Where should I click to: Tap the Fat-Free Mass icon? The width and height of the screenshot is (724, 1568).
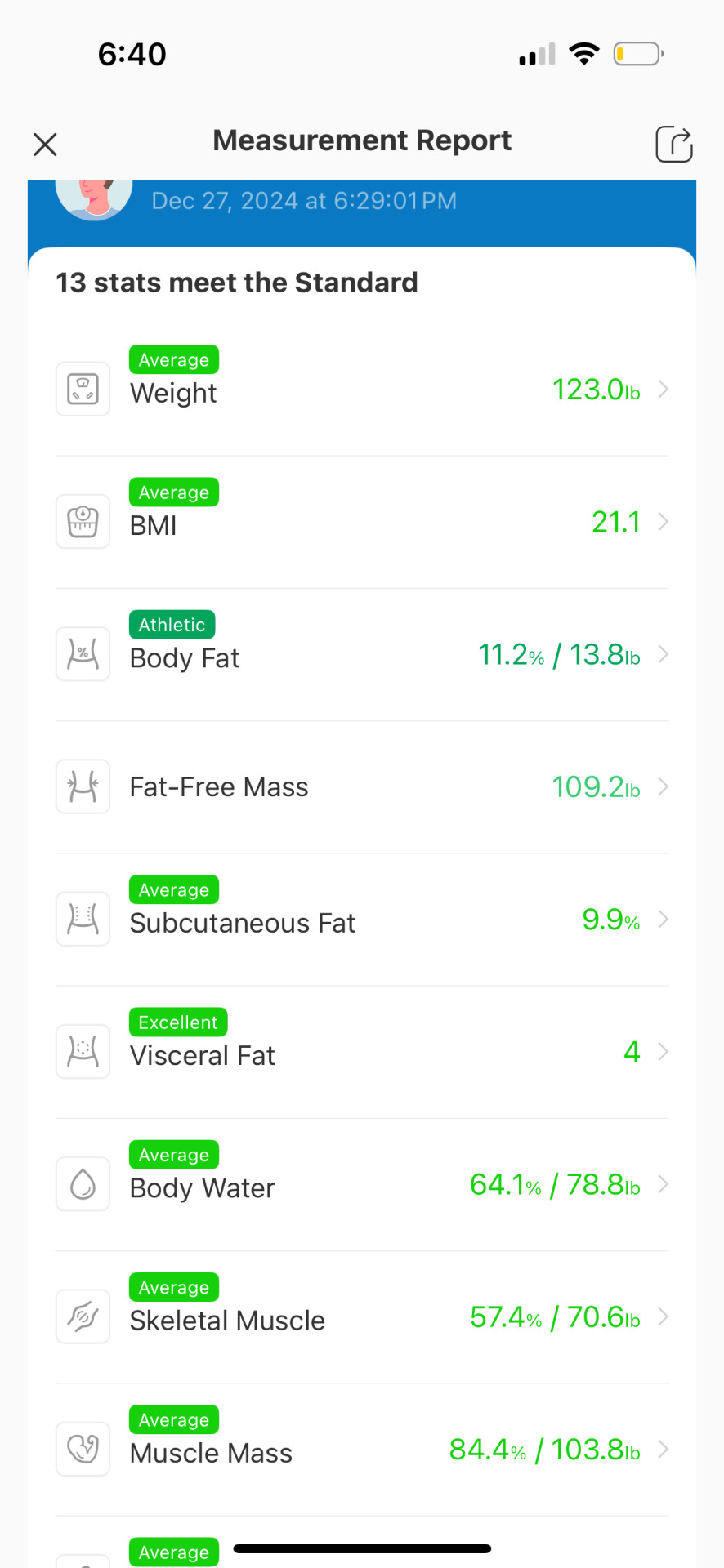[83, 786]
